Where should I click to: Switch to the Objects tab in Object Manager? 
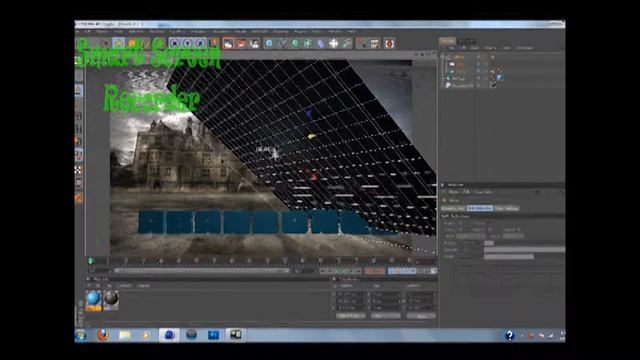click(x=447, y=41)
